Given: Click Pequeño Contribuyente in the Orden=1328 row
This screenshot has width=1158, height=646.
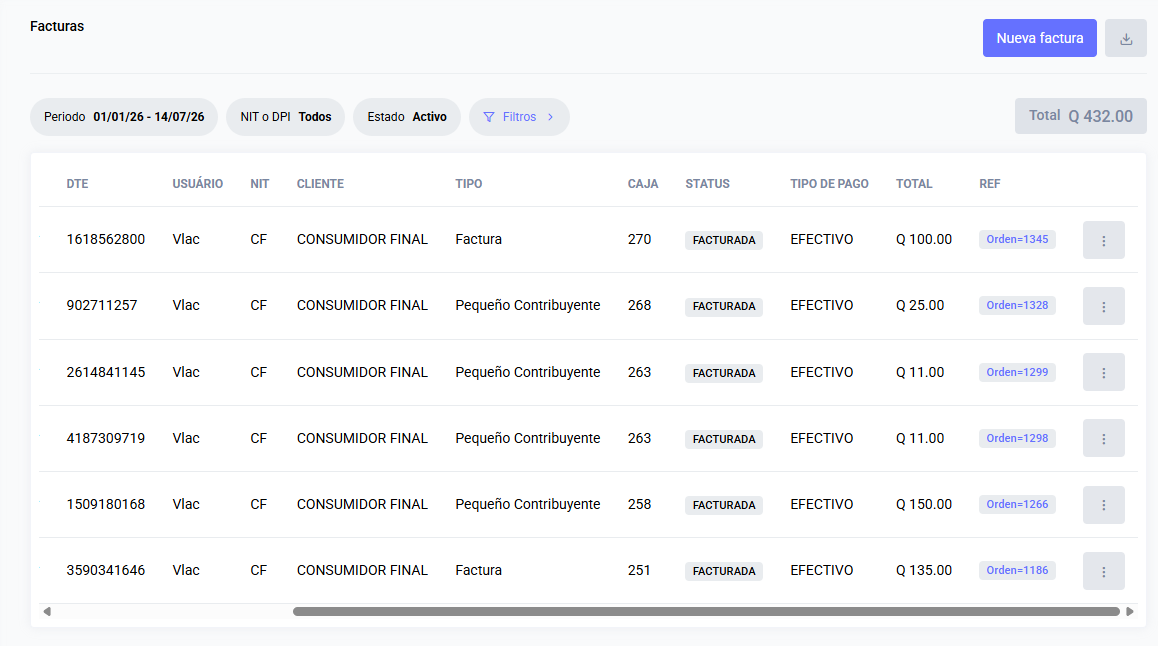Looking at the screenshot, I should coord(528,305).
